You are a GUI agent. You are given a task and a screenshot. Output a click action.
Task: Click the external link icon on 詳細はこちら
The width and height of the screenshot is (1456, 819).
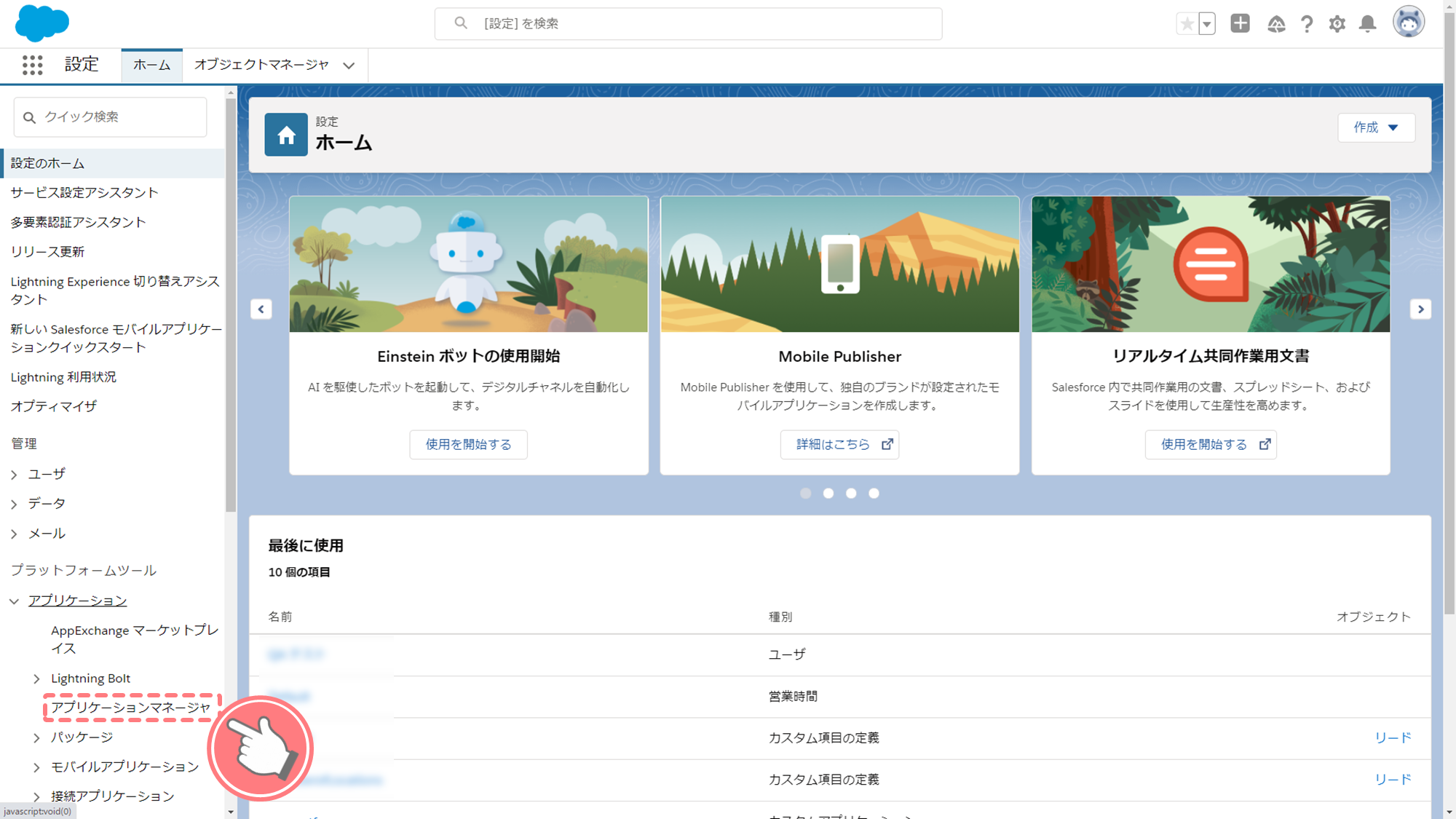pos(887,444)
